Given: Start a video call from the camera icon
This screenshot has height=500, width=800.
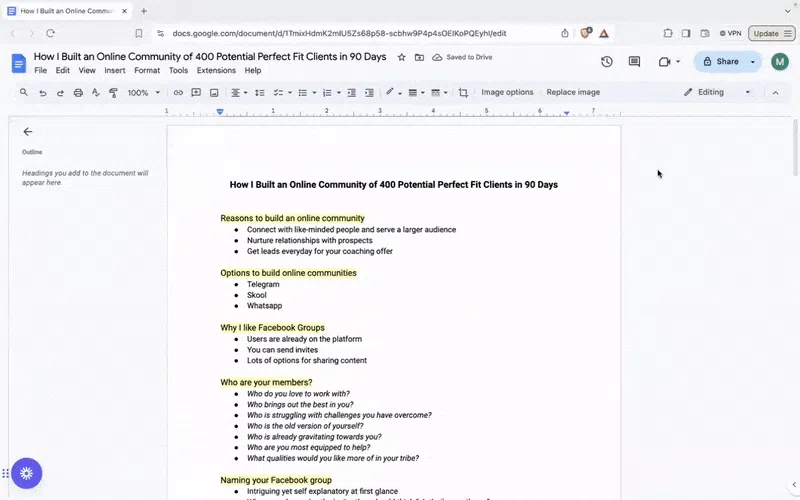Looking at the screenshot, I should click(664, 62).
